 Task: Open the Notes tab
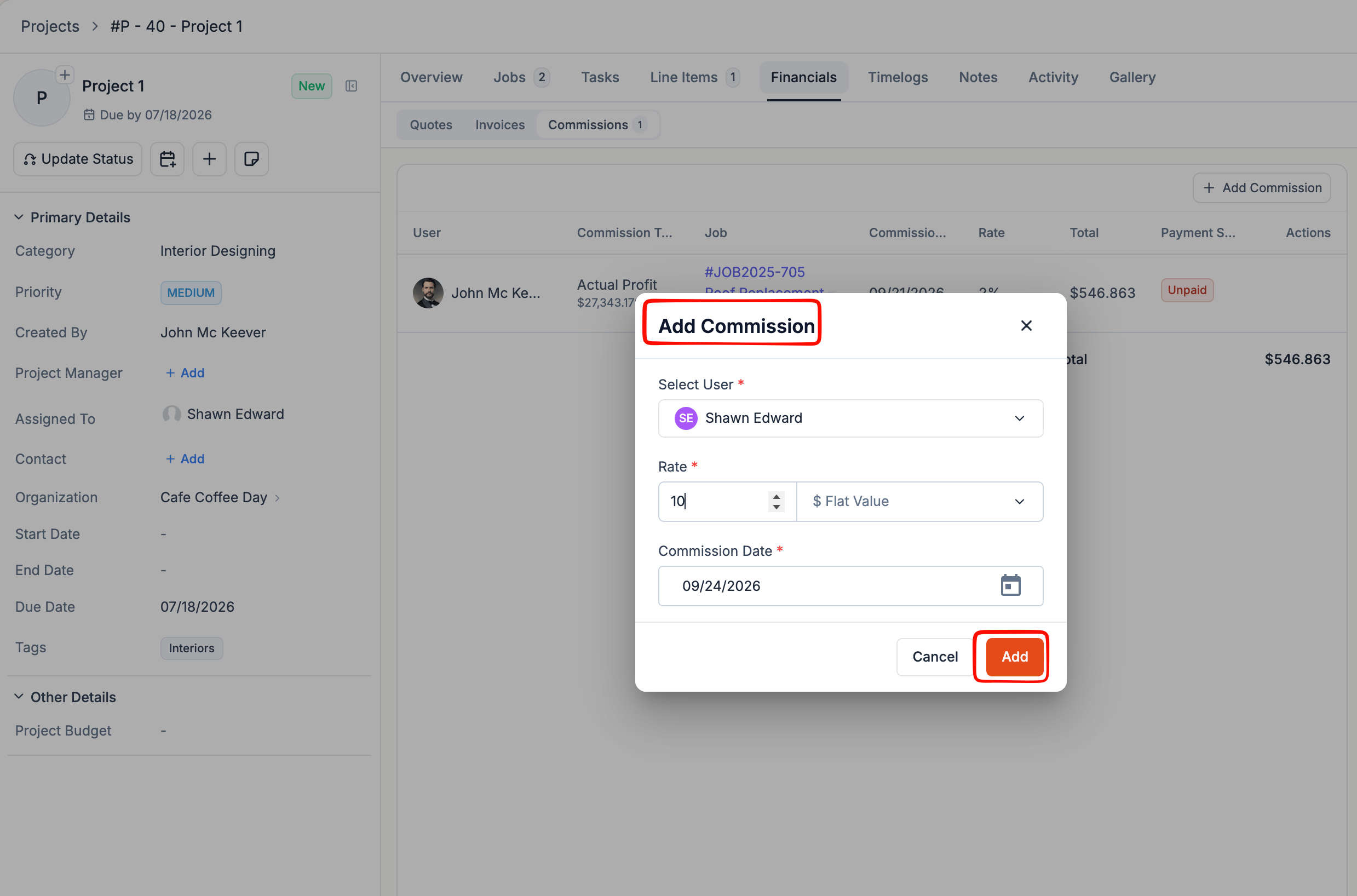tap(978, 77)
